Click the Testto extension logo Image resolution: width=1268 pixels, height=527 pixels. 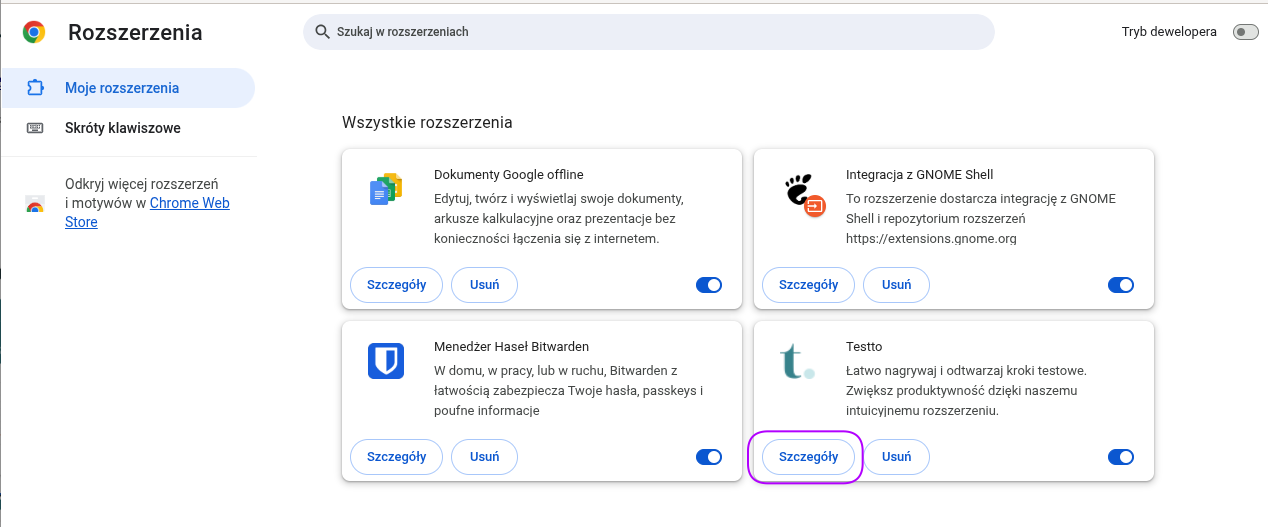(796, 361)
